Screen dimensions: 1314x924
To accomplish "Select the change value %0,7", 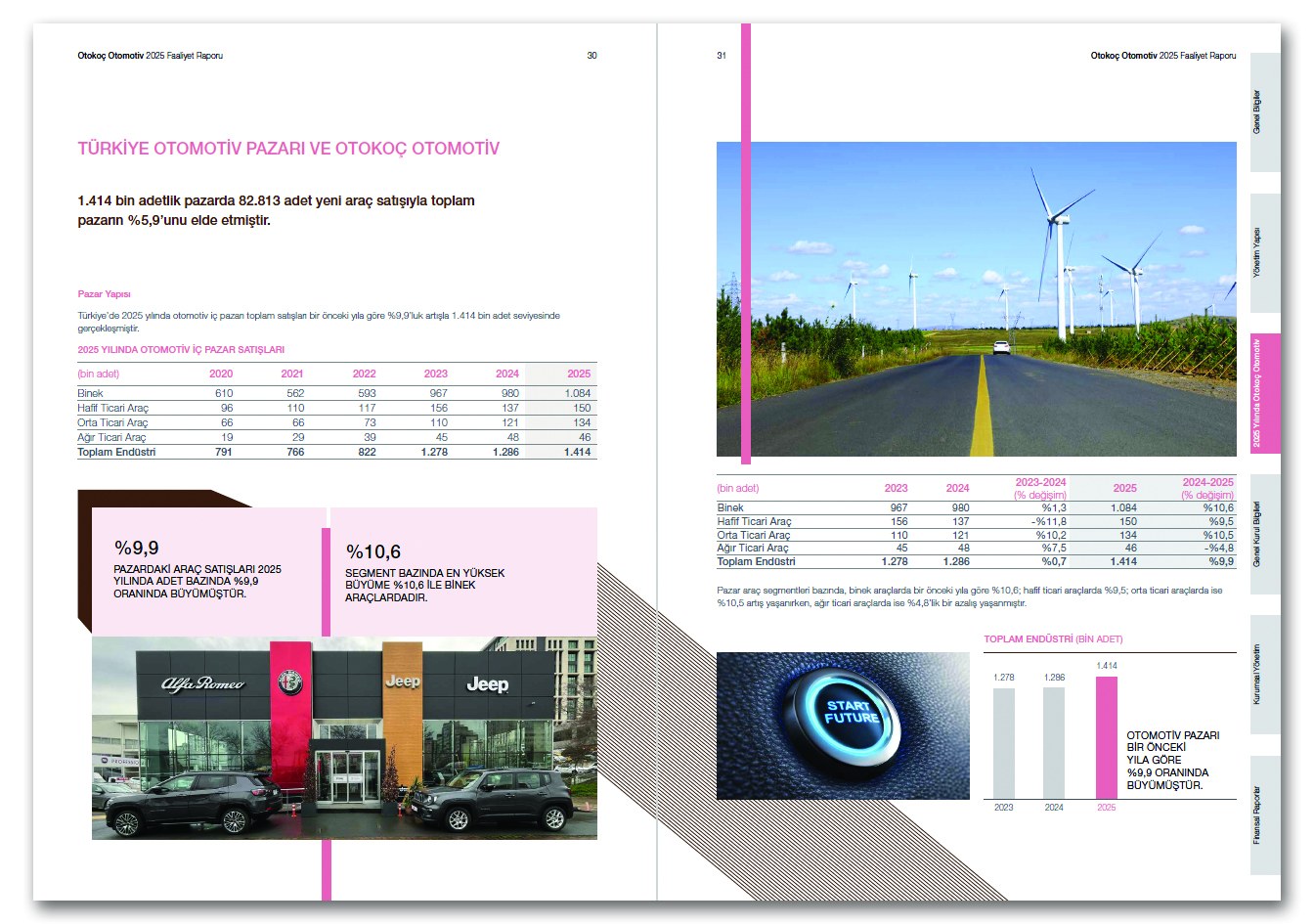I will 1054,562.
